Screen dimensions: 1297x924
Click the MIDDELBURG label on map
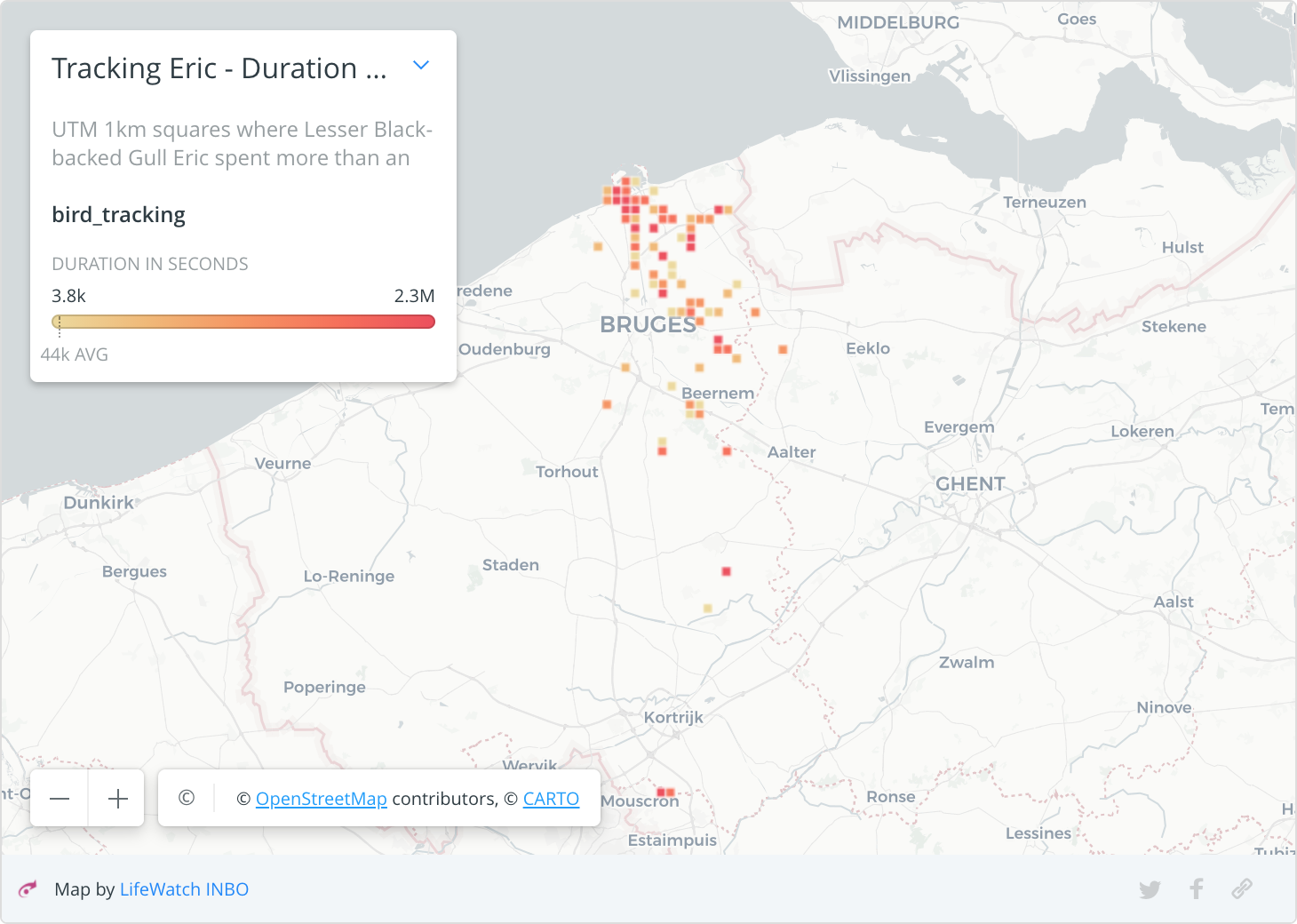(x=898, y=23)
